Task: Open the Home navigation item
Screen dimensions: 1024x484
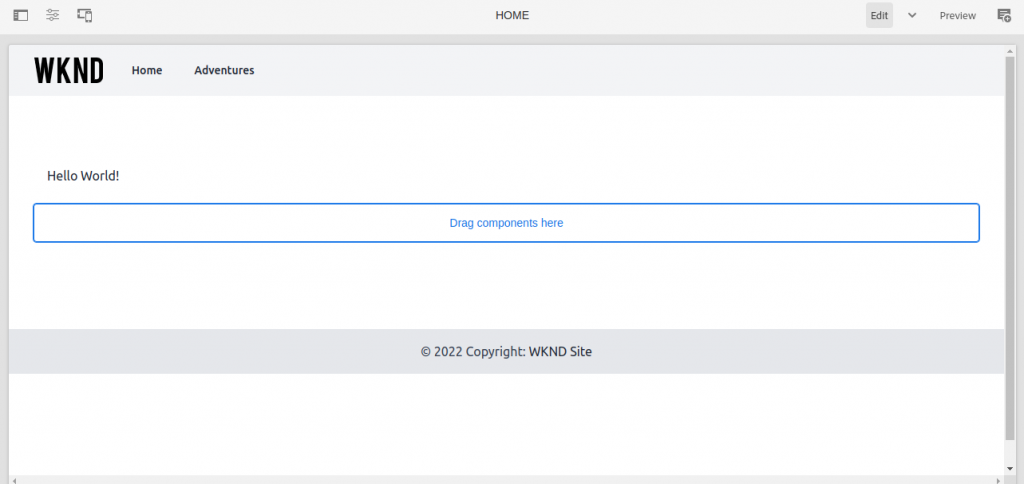Action: coord(147,71)
